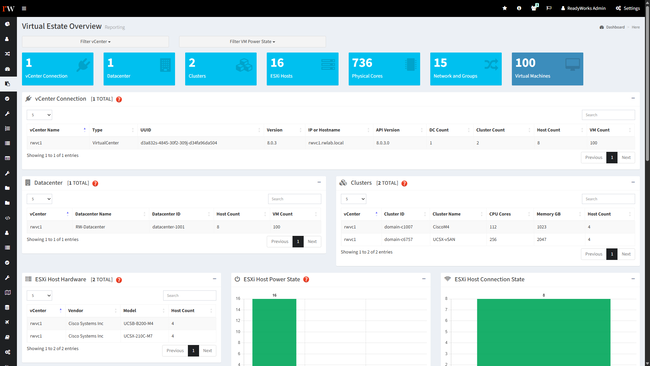Sort Clusters table by CPU Cores
This screenshot has height=366, width=650.
[509, 214]
